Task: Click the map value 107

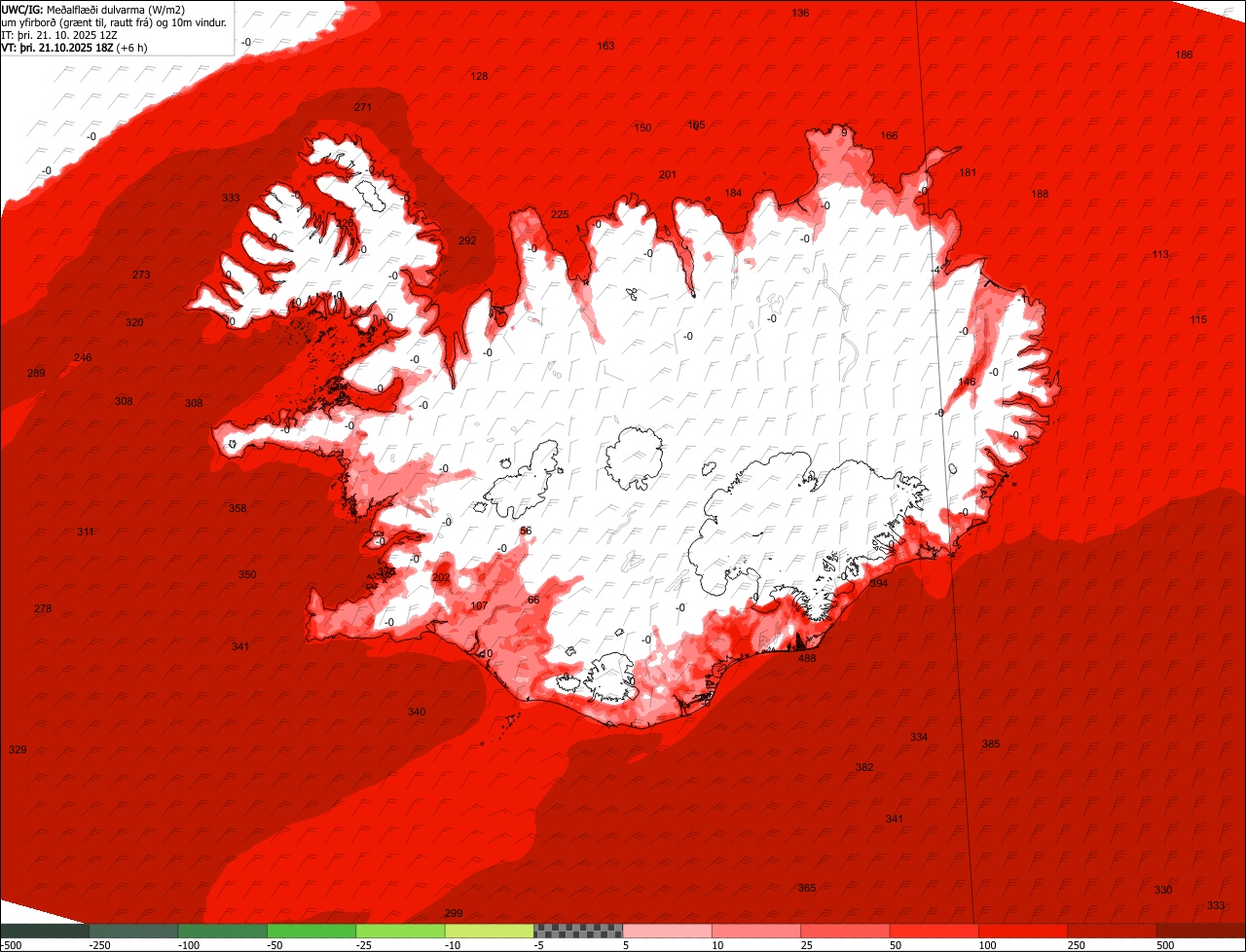Action: point(479,605)
